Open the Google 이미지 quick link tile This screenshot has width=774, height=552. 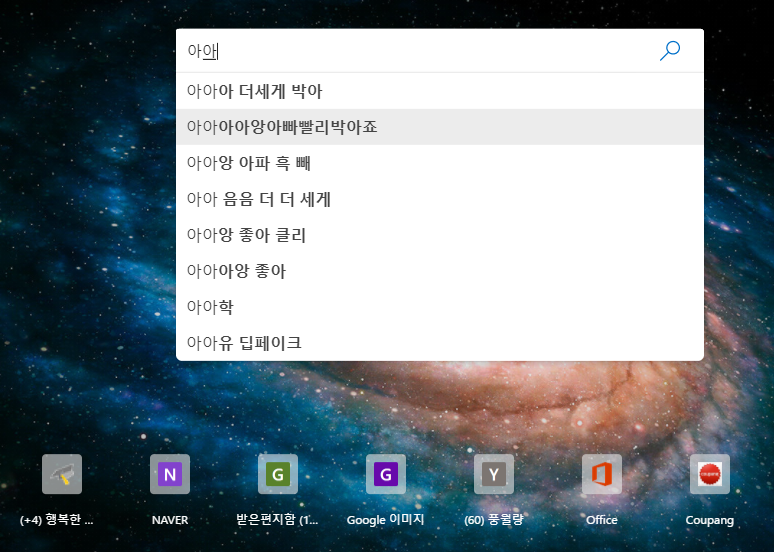pos(386,474)
